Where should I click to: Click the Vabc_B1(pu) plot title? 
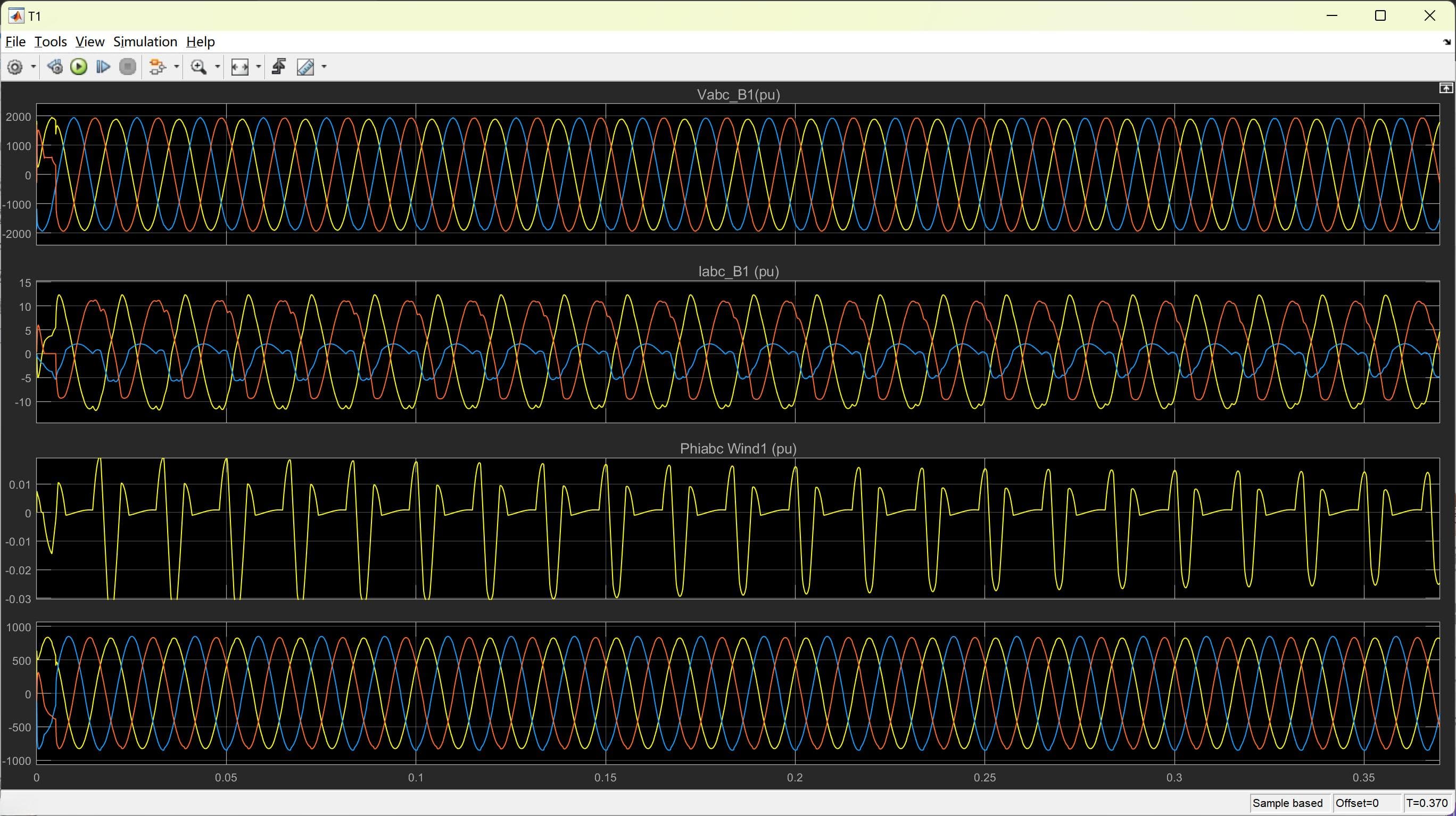coord(738,94)
